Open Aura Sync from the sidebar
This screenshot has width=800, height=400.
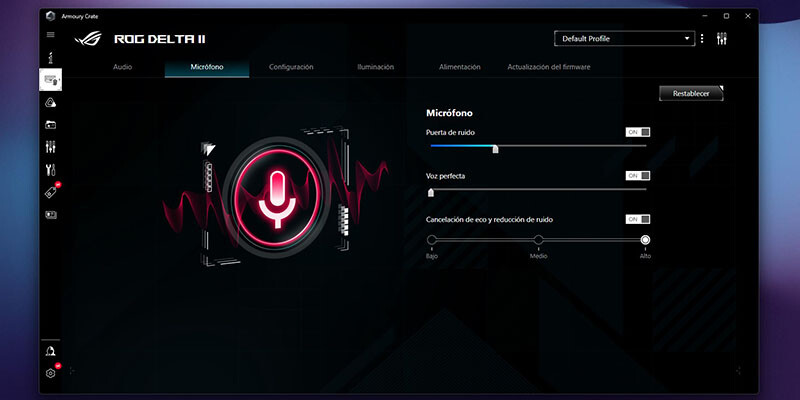[51, 103]
